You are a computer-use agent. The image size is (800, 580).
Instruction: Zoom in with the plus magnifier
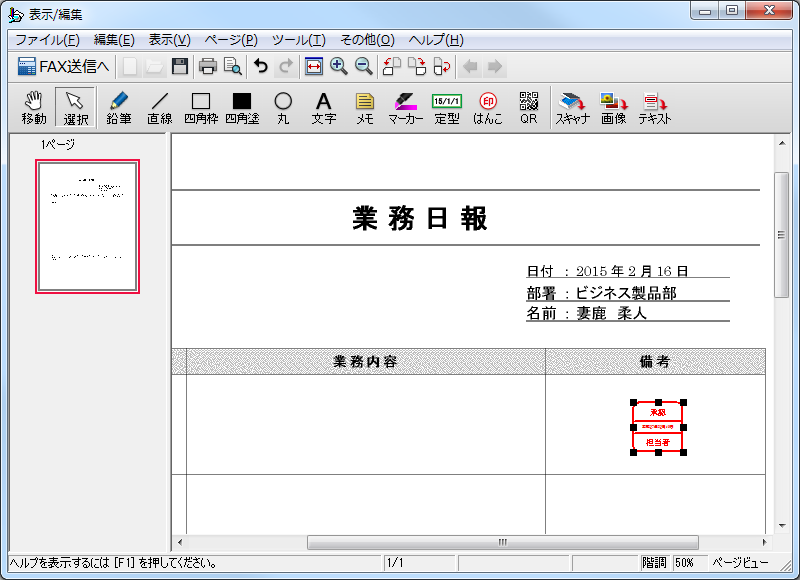(339, 66)
